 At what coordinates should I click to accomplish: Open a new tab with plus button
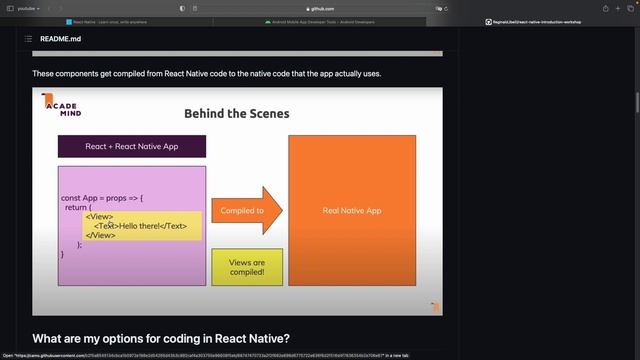click(x=618, y=9)
